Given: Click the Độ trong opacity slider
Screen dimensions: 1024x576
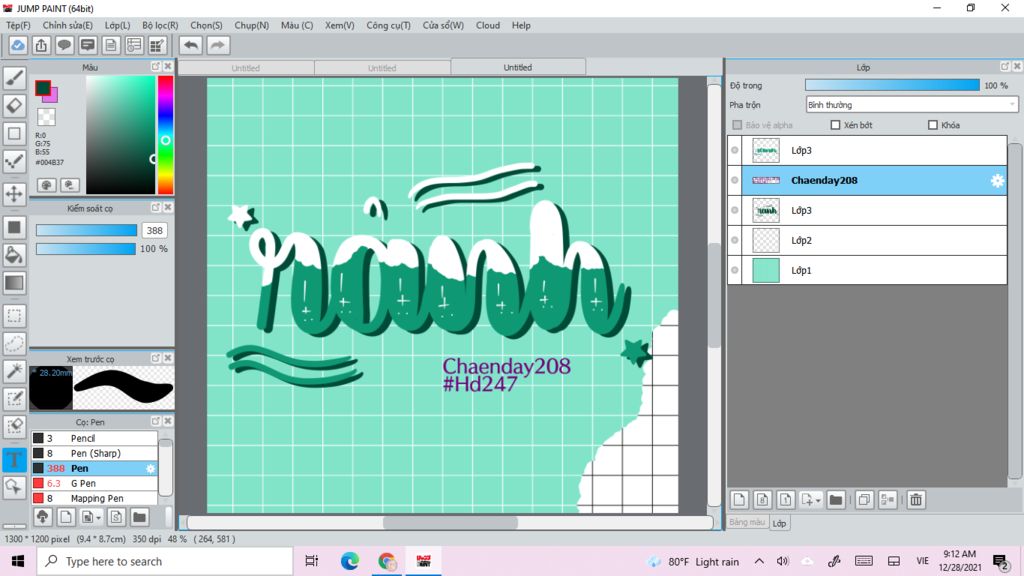Looking at the screenshot, I should click(892, 86).
